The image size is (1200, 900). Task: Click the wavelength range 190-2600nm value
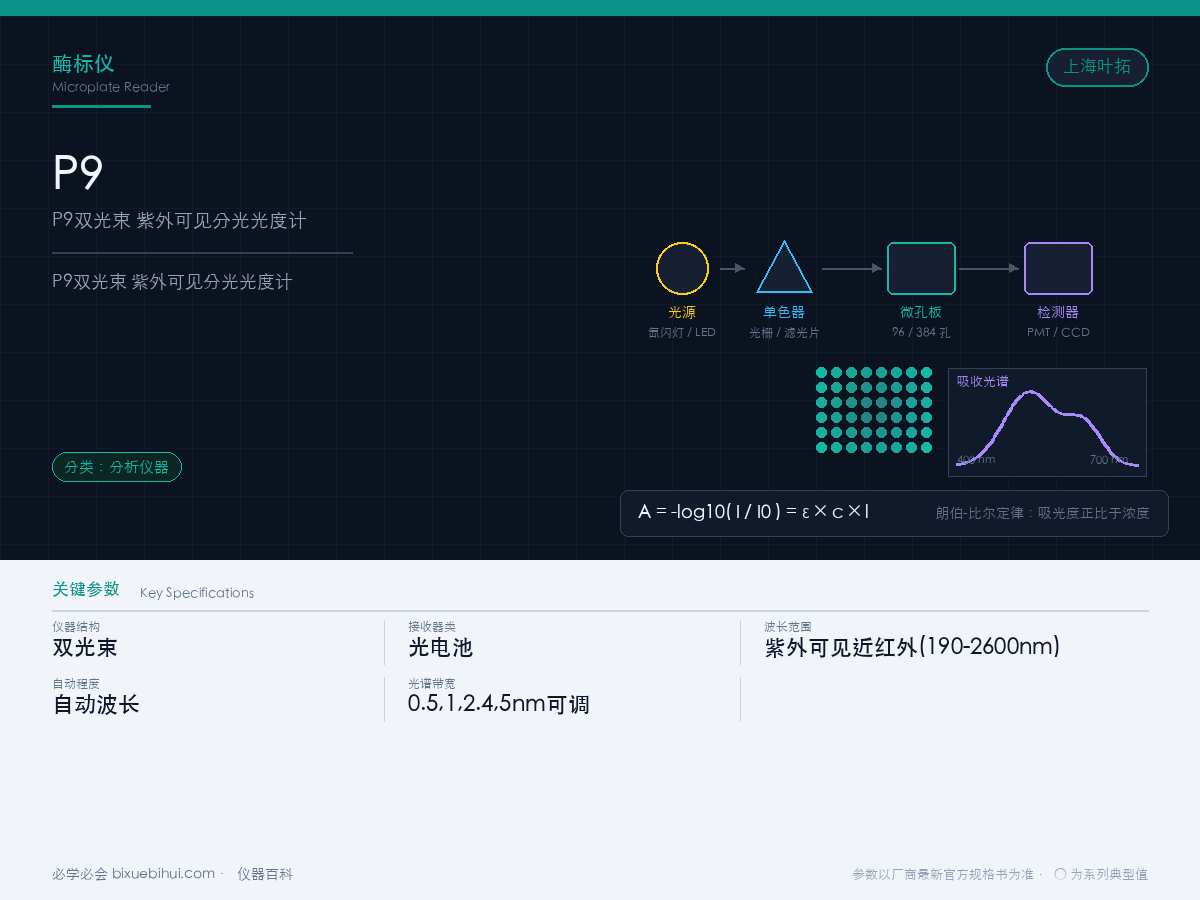pyautogui.click(x=912, y=647)
